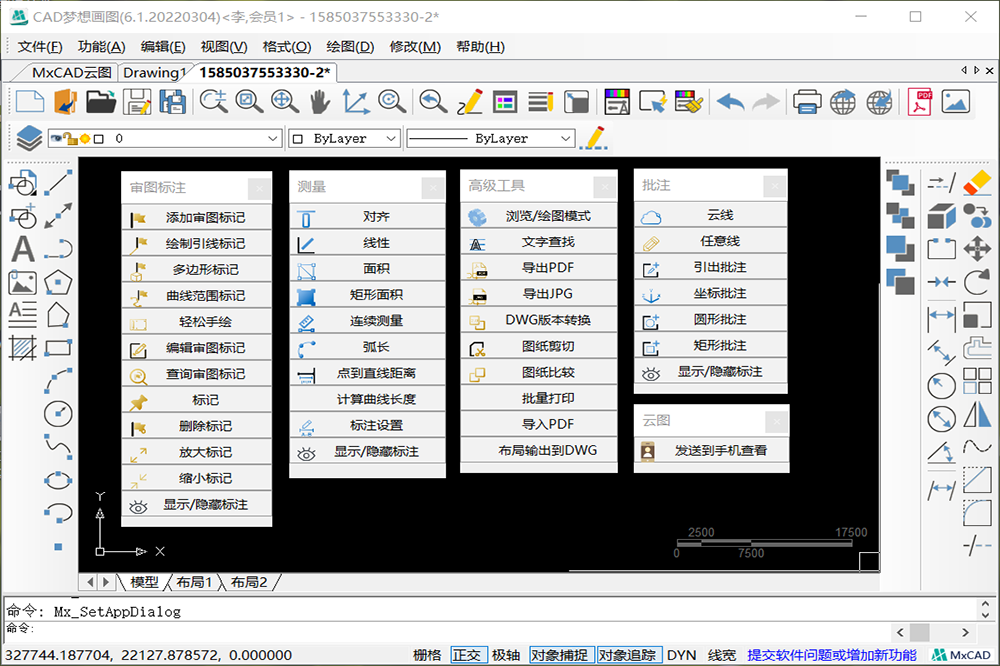The height and width of the screenshot is (666, 1000).
Task: Select the Text tool letter A
Action: 23,248
